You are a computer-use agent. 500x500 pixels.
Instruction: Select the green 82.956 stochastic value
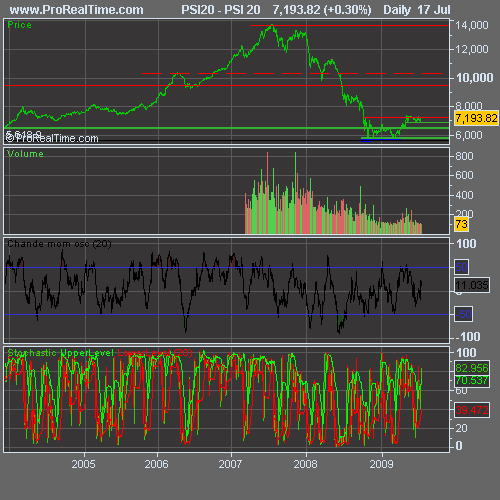(x=472, y=368)
